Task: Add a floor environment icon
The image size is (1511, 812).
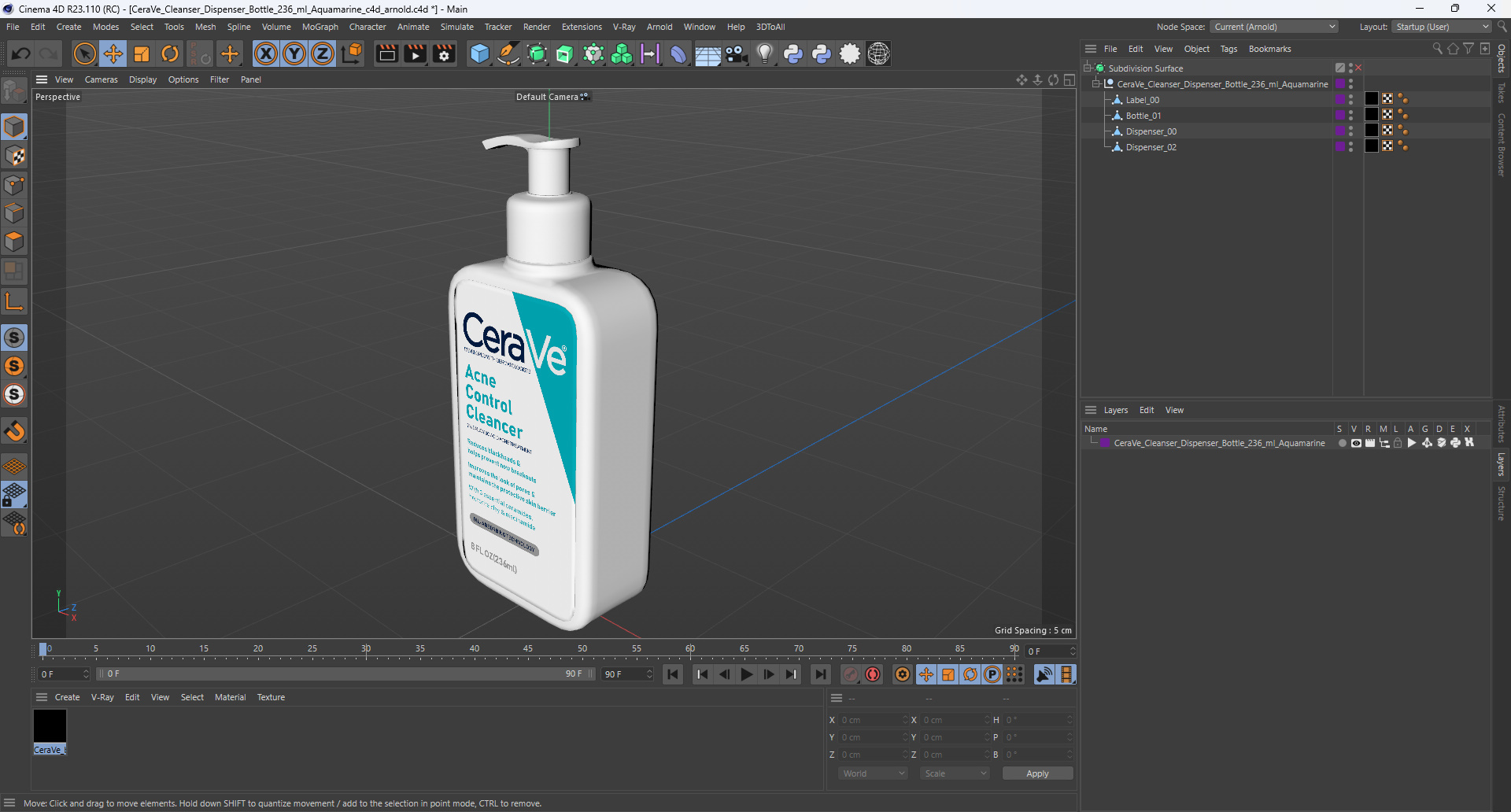Action: [707, 54]
